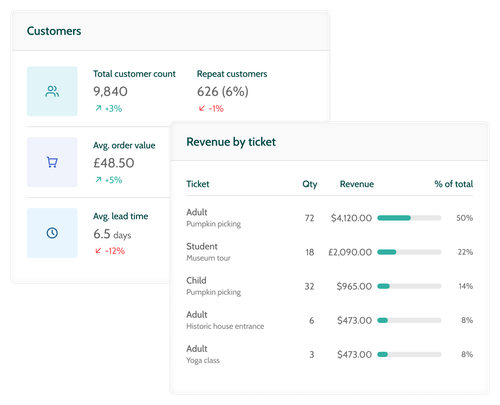The image size is (500, 405).
Task: Click the Avg. lead time label
Action: tap(120, 216)
